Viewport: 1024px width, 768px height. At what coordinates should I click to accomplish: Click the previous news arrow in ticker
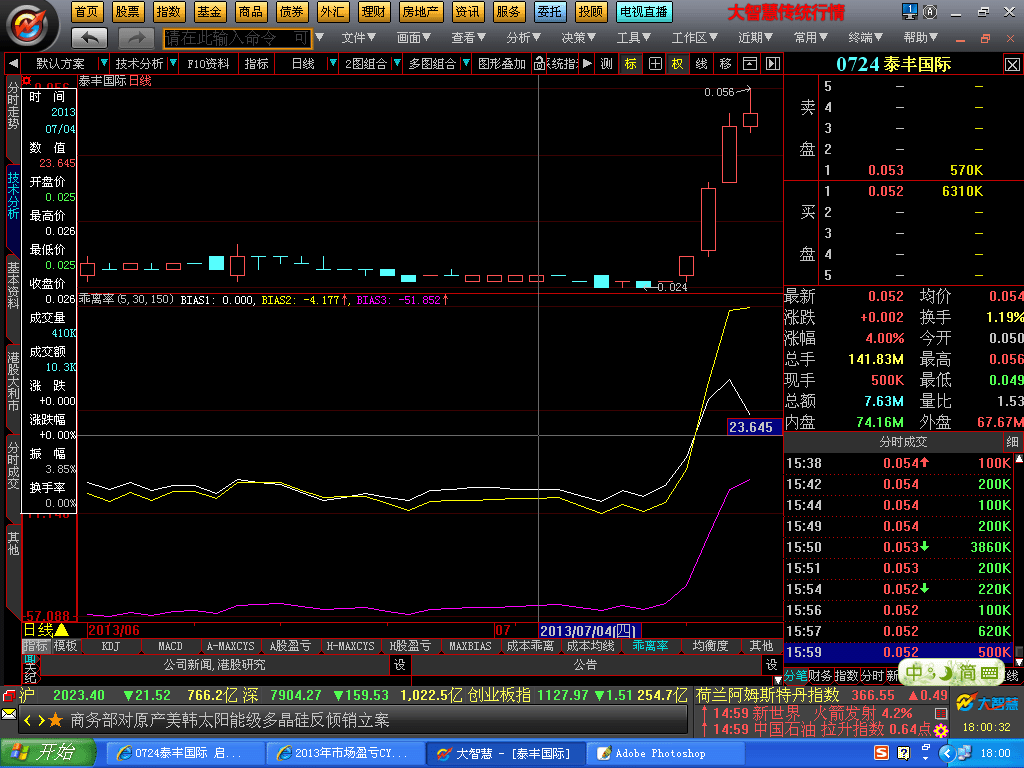27,720
